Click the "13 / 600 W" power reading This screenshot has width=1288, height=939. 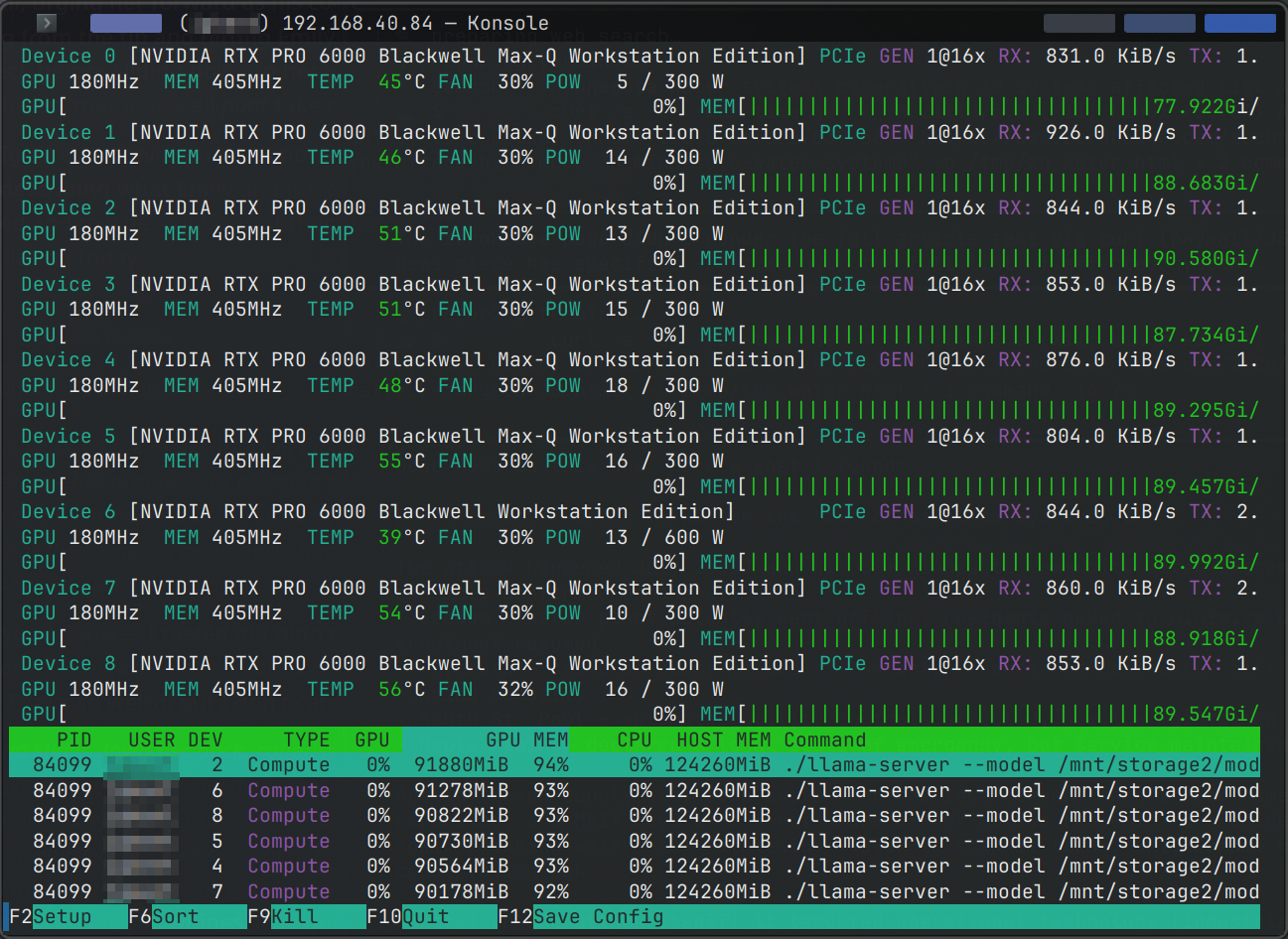pos(664,538)
